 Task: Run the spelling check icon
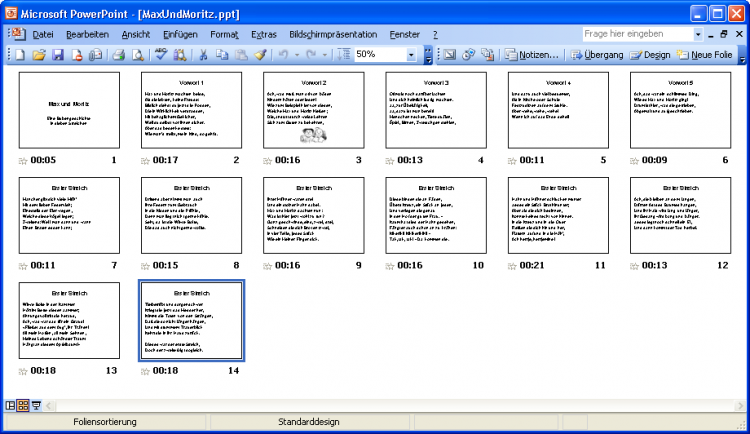click(x=162, y=54)
